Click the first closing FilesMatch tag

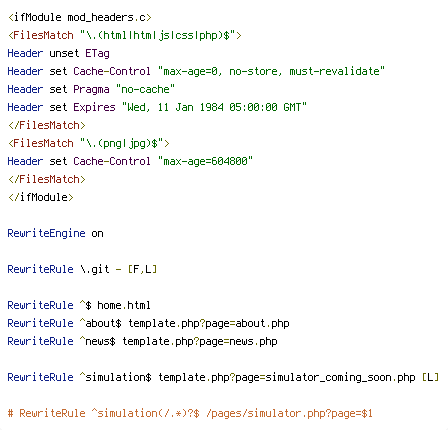coord(47,125)
